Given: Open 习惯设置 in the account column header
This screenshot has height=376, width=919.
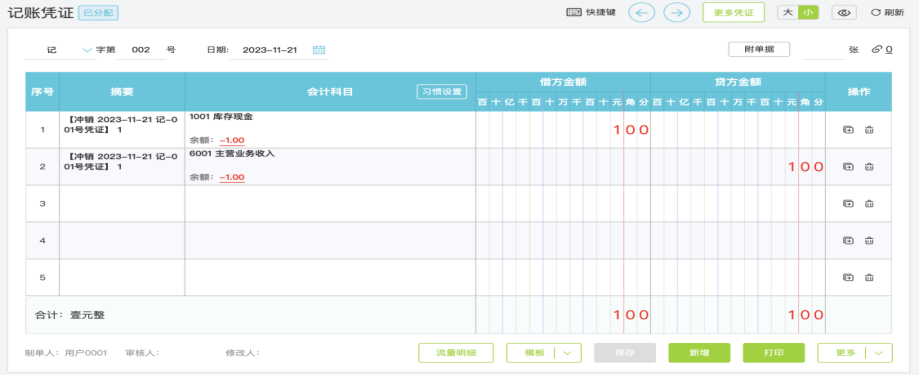Looking at the screenshot, I should (442, 92).
